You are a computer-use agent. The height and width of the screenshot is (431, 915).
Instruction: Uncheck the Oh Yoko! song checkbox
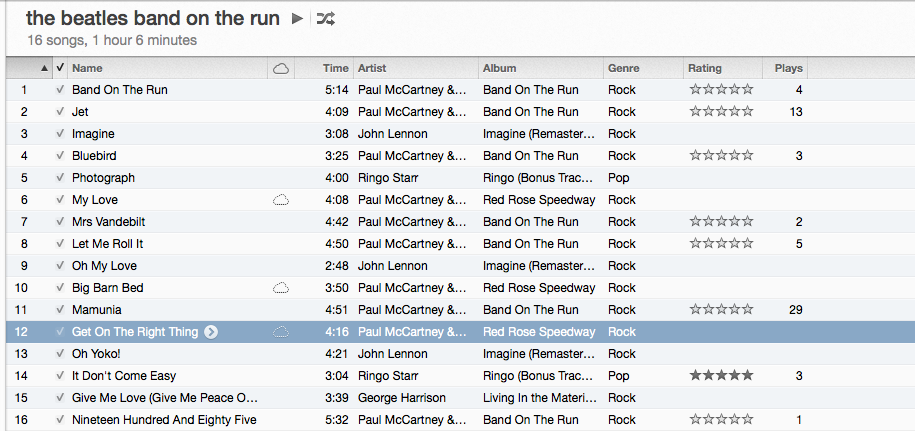coord(60,354)
